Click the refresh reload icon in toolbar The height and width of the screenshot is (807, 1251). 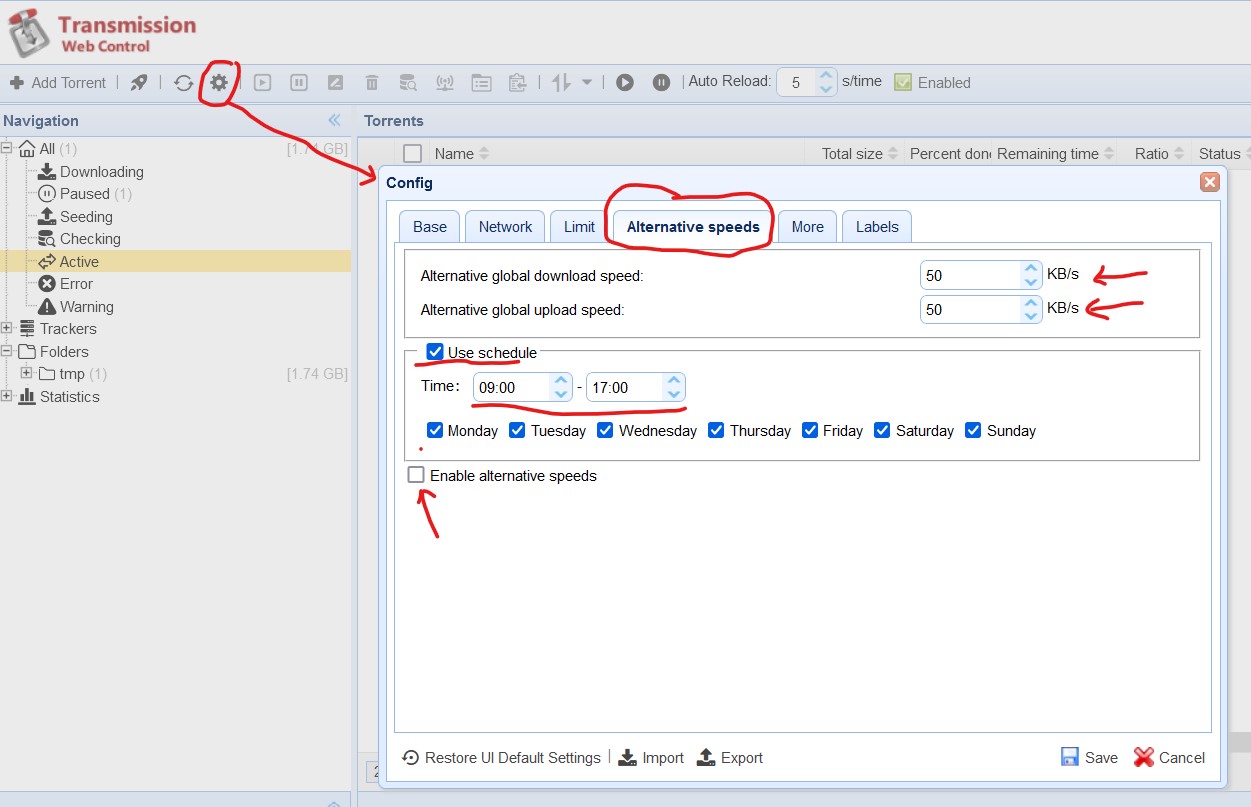[x=183, y=83]
